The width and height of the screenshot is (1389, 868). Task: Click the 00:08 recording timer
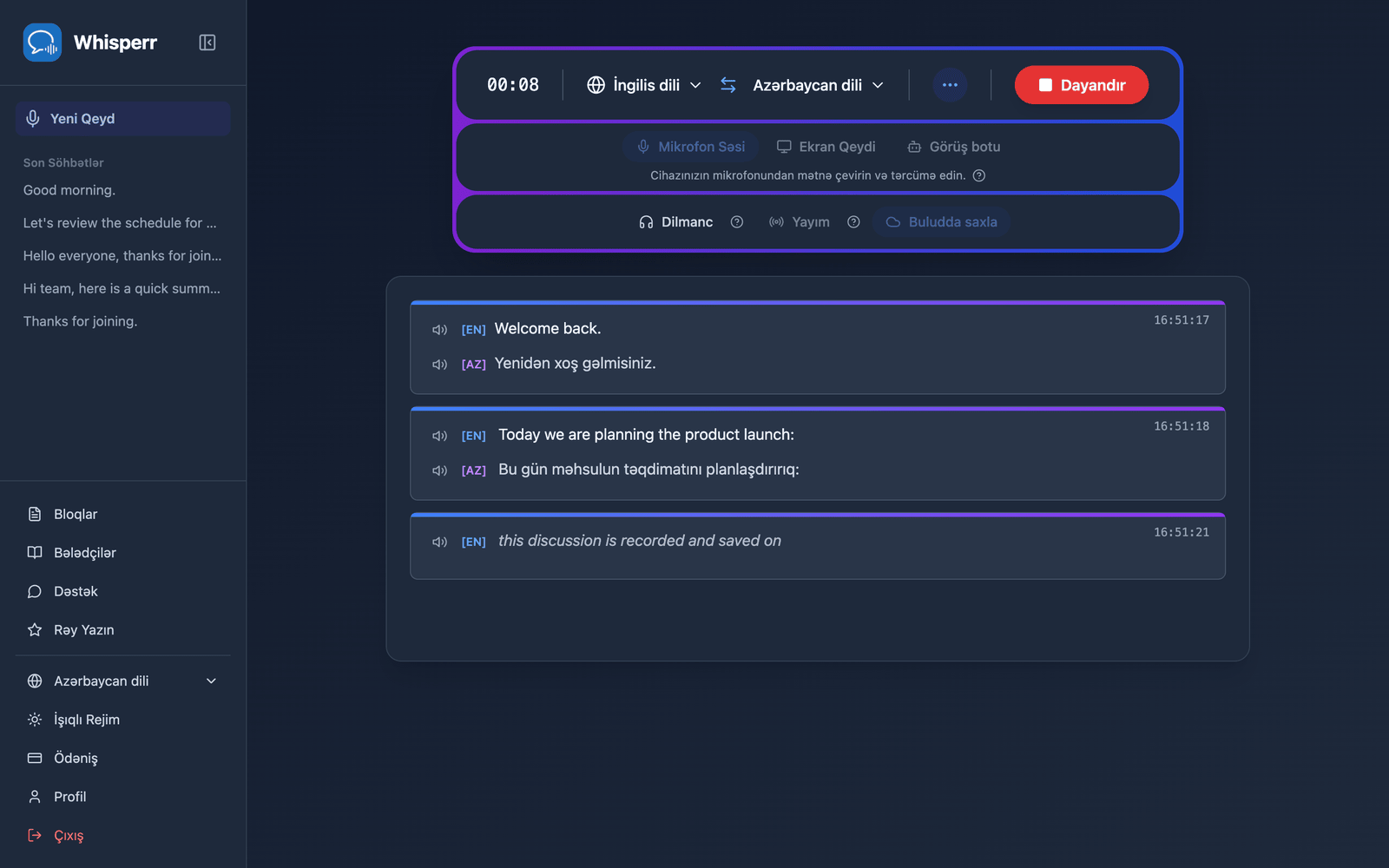[x=513, y=85]
